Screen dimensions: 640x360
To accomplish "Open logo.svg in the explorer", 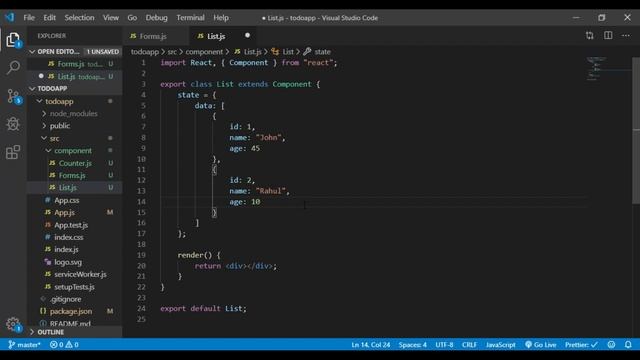I will click(x=68, y=262).
